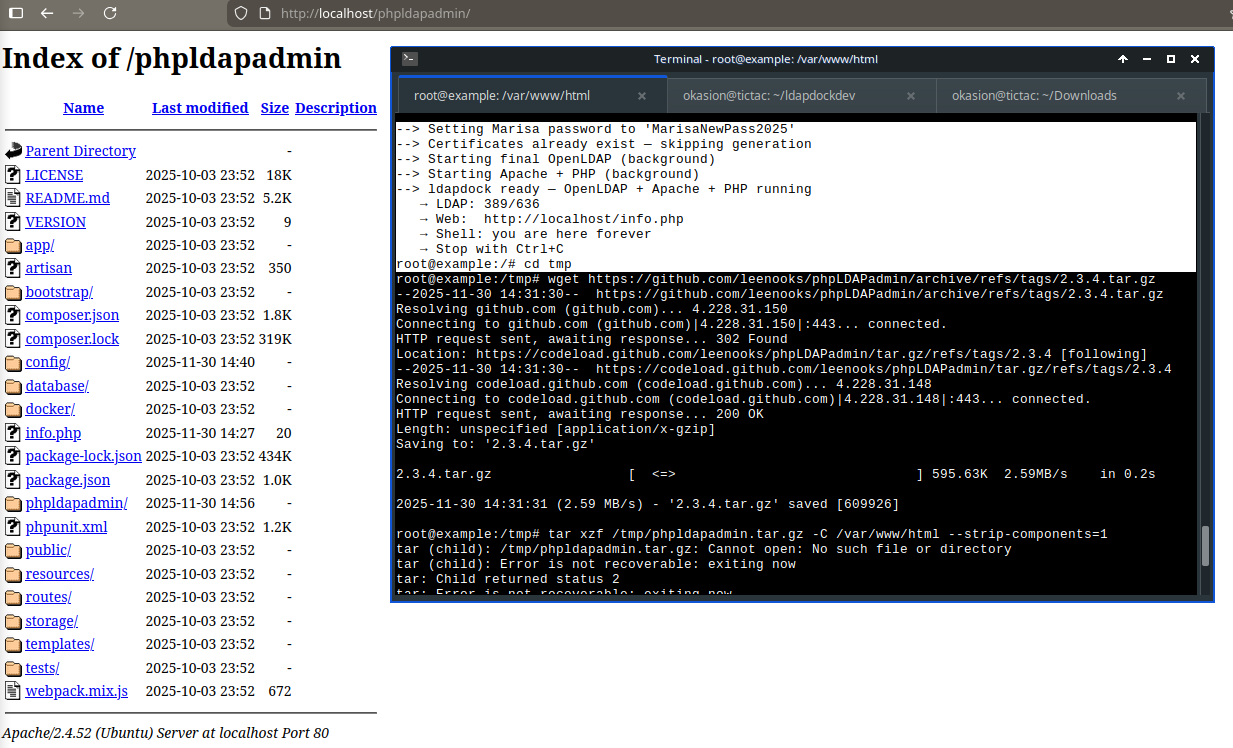The height and width of the screenshot is (748, 1233).
Task: Open the composer.json file link
Action: 72,315
